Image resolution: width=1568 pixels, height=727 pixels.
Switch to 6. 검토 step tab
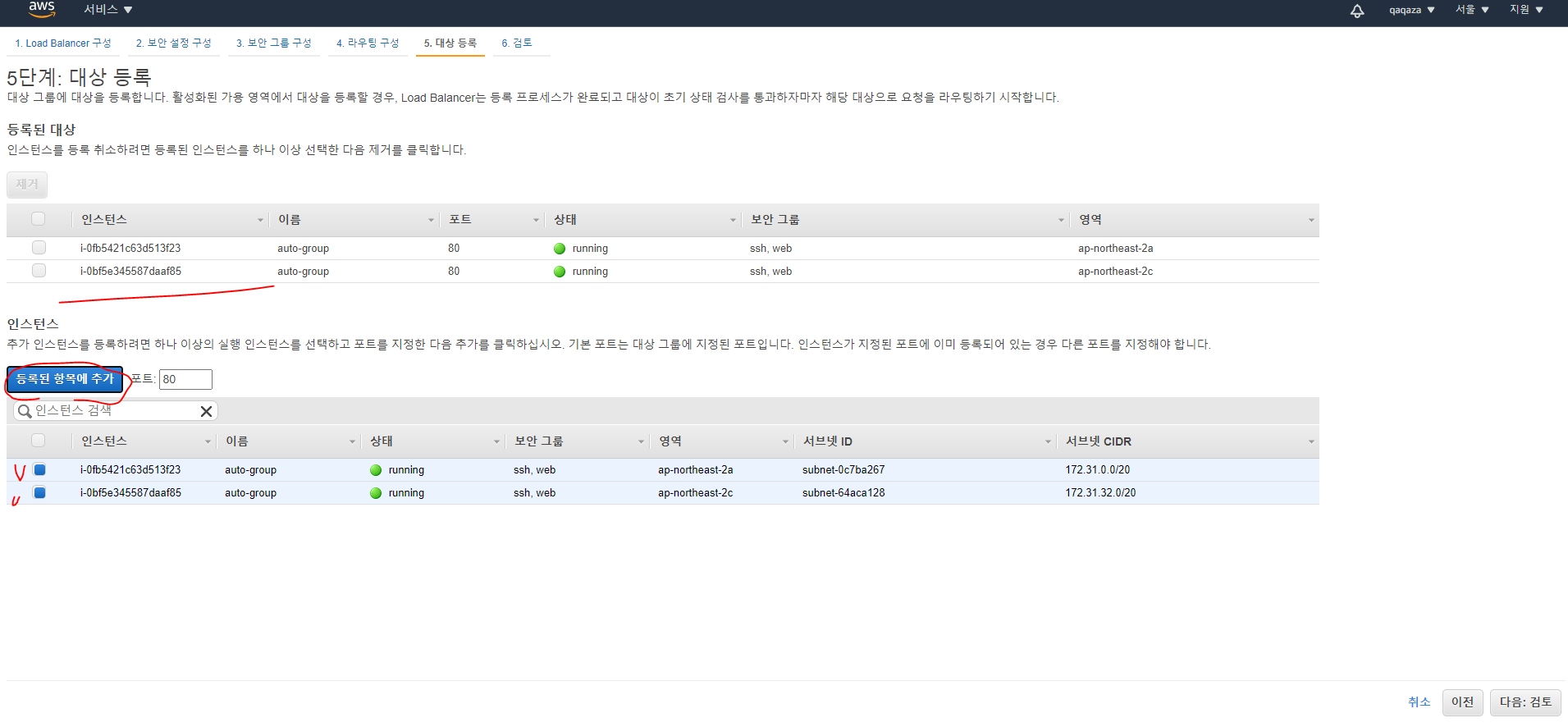[517, 43]
